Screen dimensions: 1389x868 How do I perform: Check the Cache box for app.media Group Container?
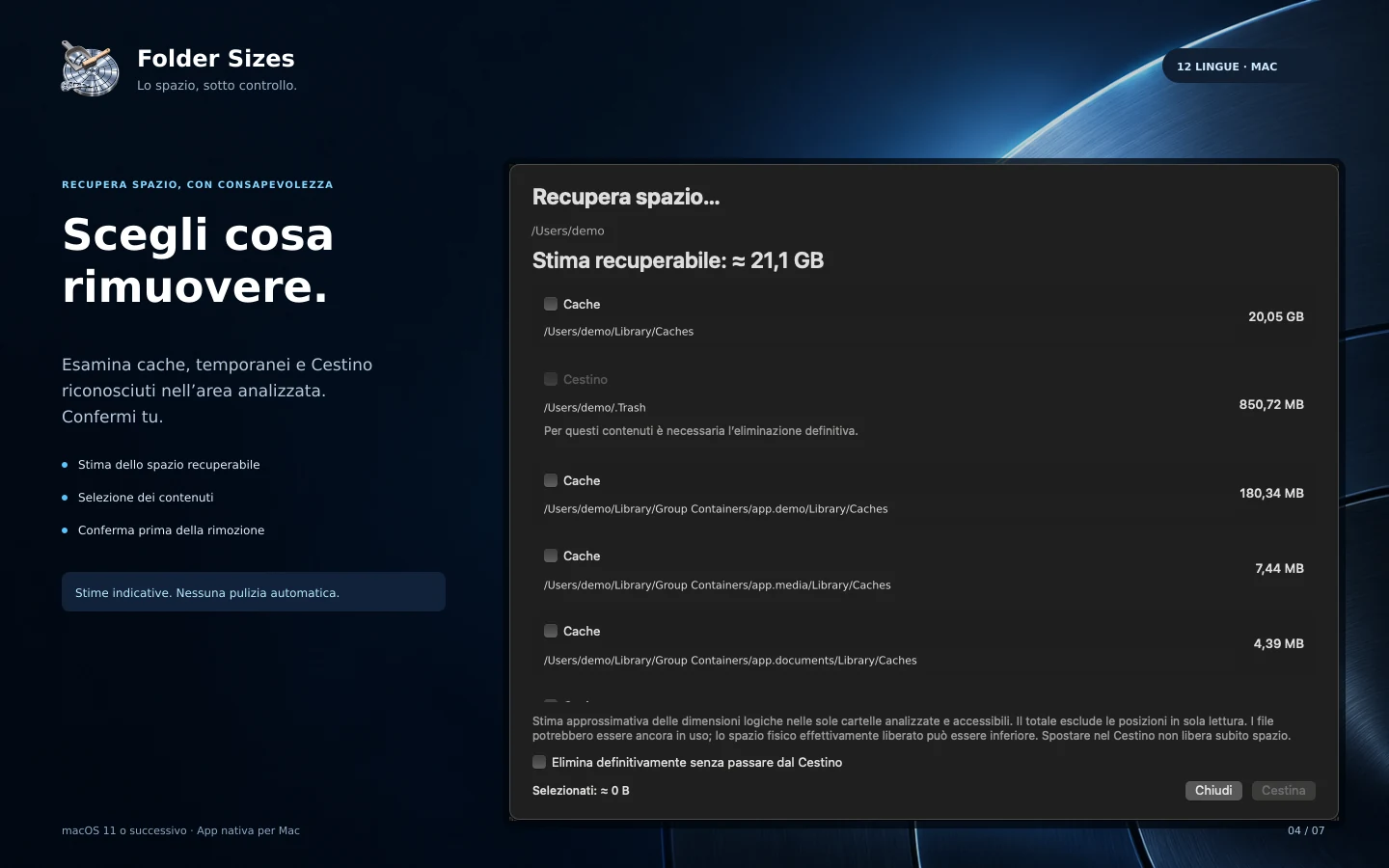[551, 556]
